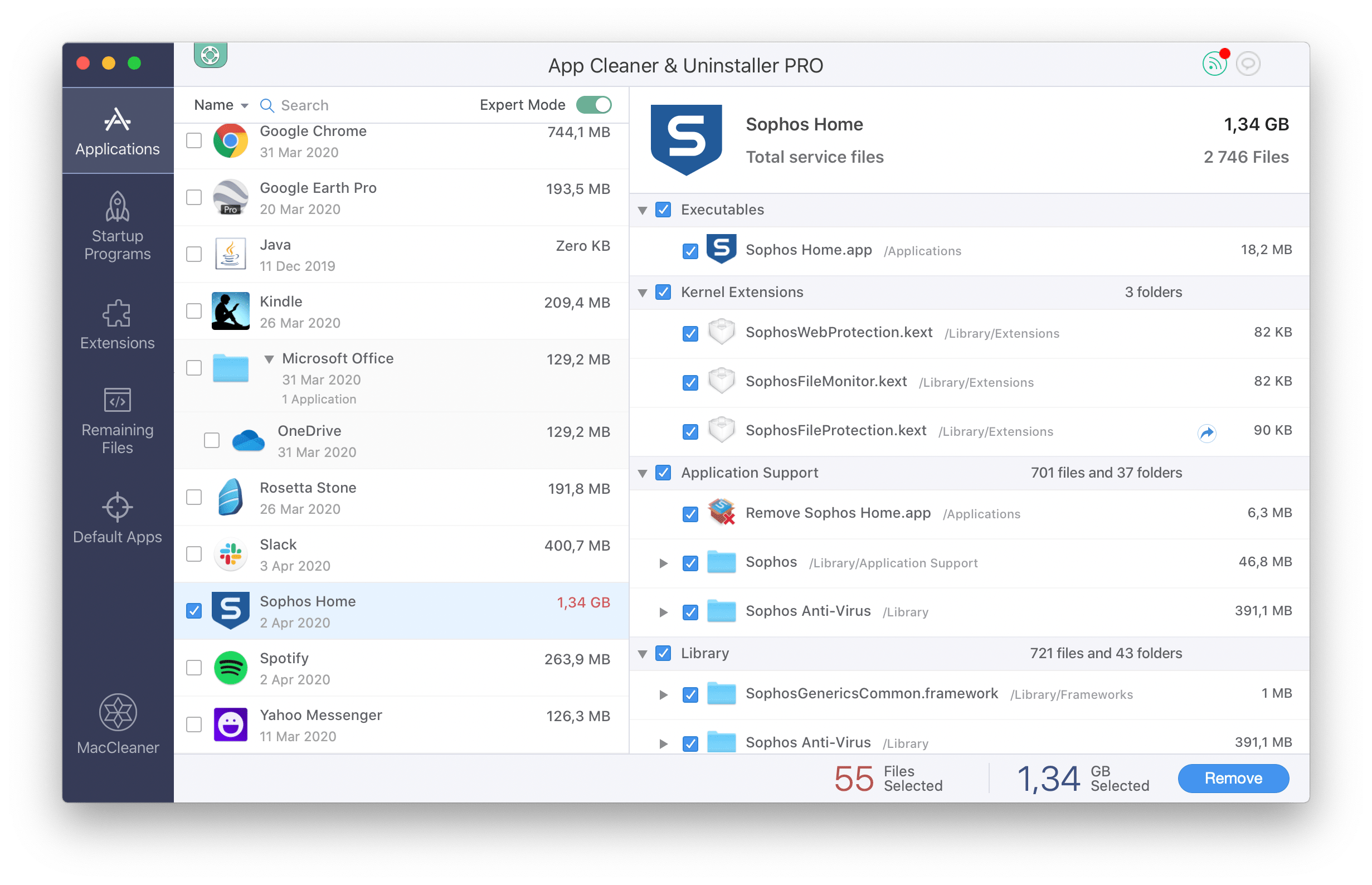The image size is (1372, 885).
Task: Select Default Apps sidebar icon
Action: [116, 509]
